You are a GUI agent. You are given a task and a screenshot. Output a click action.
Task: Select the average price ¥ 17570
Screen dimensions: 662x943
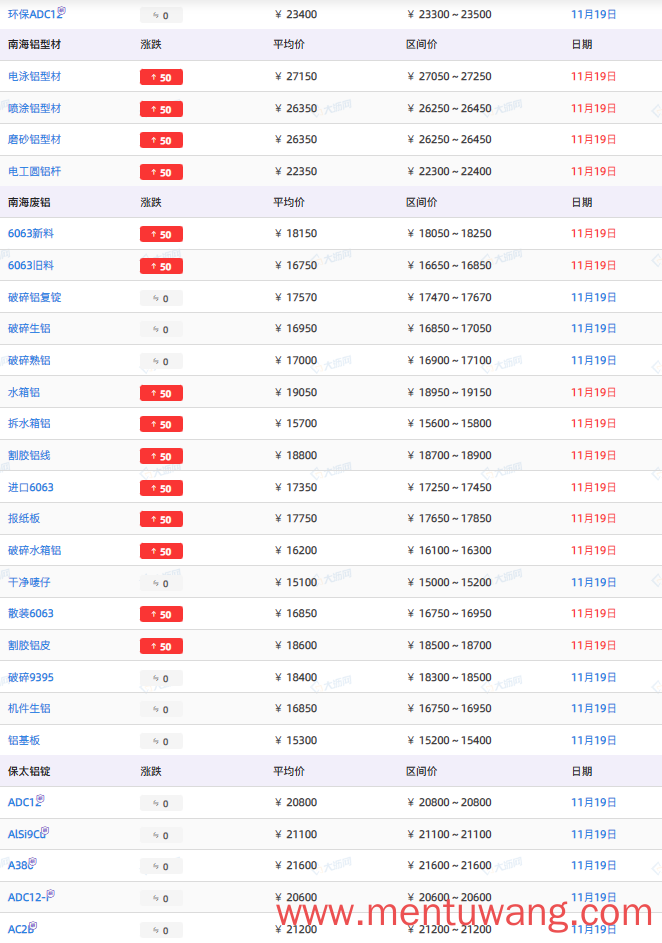[296, 297]
